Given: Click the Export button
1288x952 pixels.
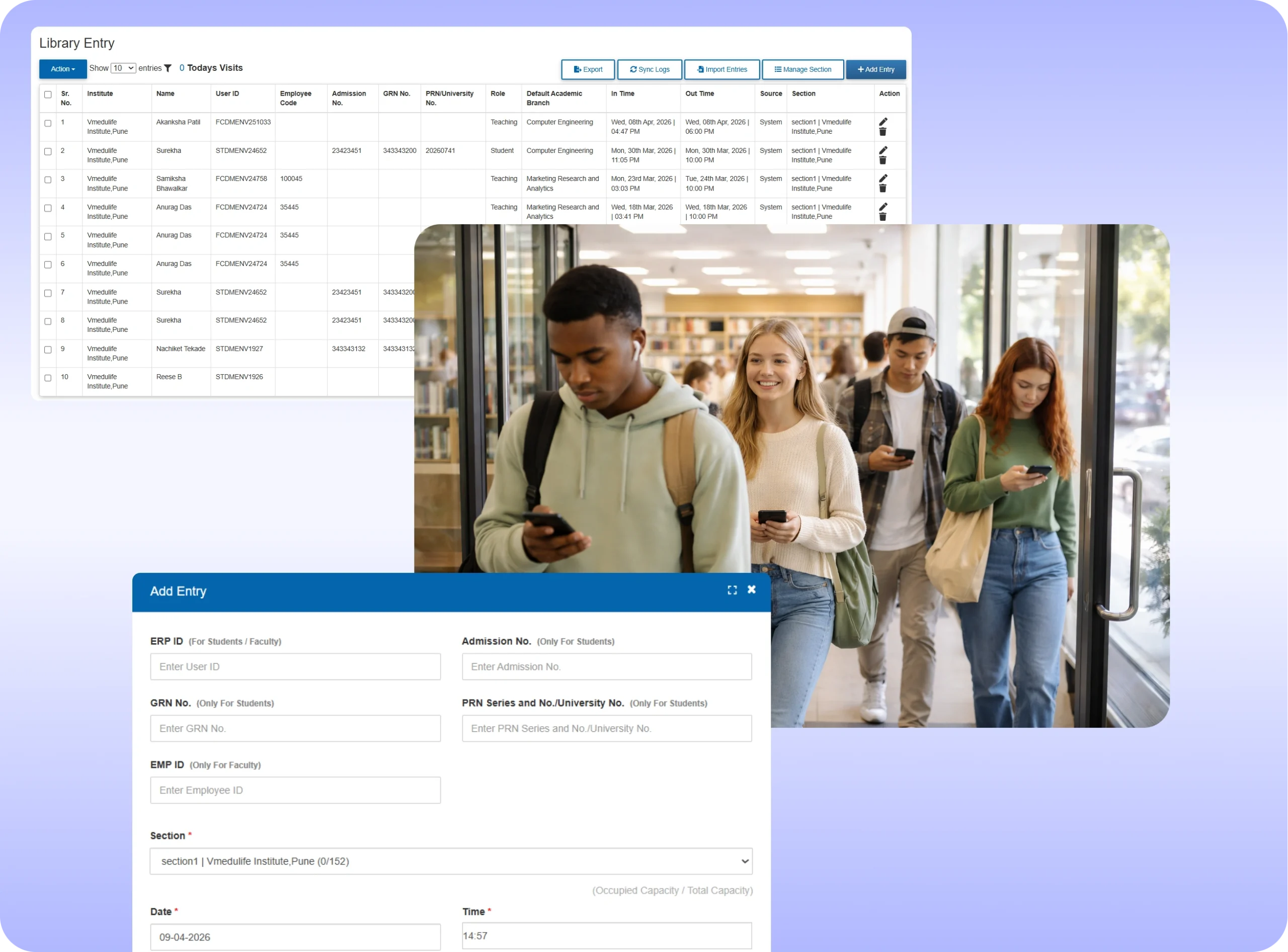Looking at the screenshot, I should 588,69.
